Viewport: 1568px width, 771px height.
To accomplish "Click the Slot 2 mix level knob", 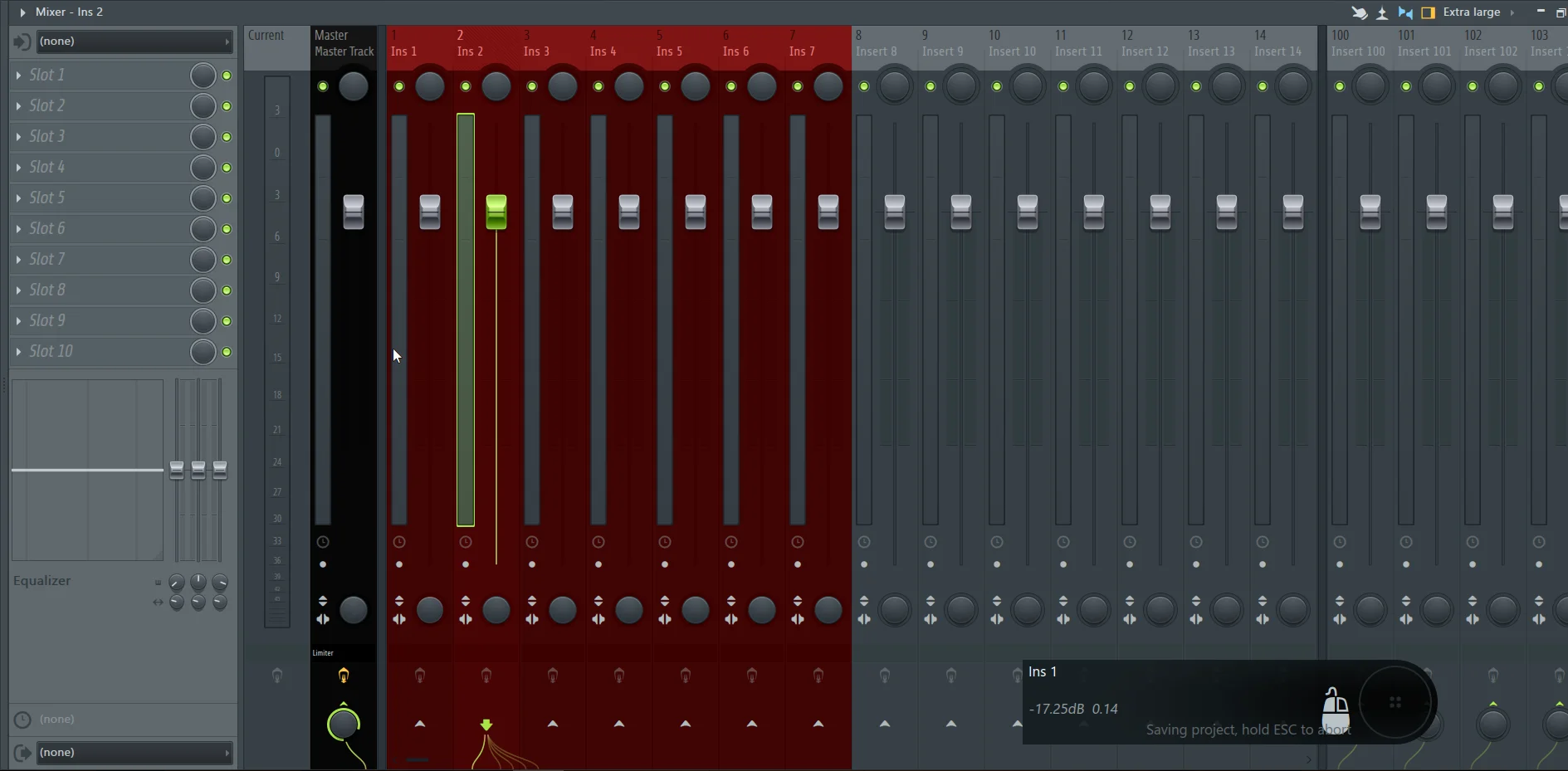I will coord(203,106).
